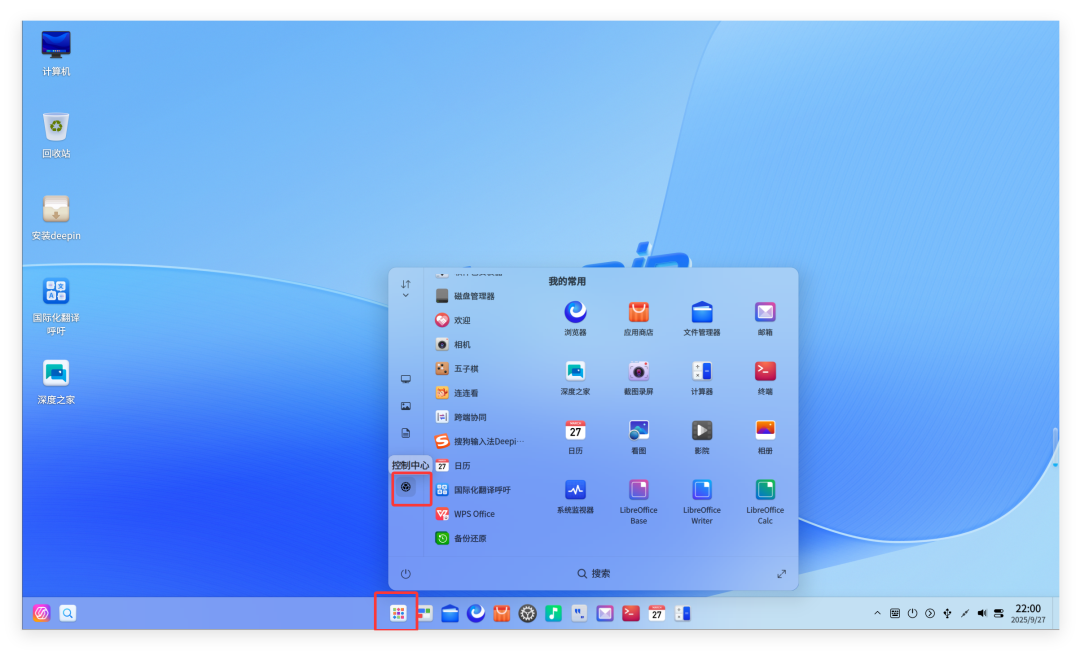Click the on-screen keyboard tray icon
1080x651 pixels.
click(895, 613)
